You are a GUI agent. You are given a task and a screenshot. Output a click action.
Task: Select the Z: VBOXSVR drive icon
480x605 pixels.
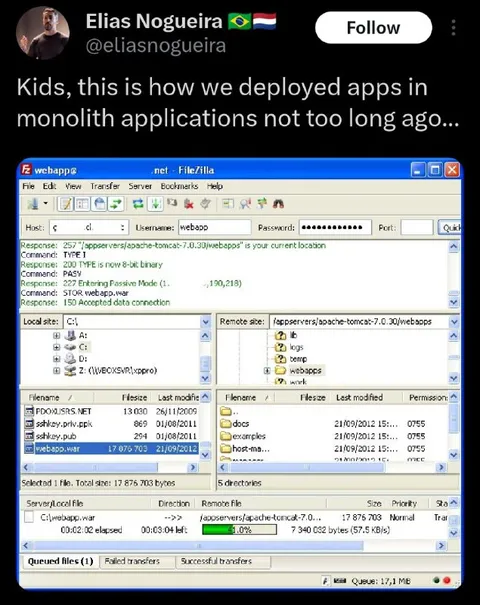click(x=70, y=370)
